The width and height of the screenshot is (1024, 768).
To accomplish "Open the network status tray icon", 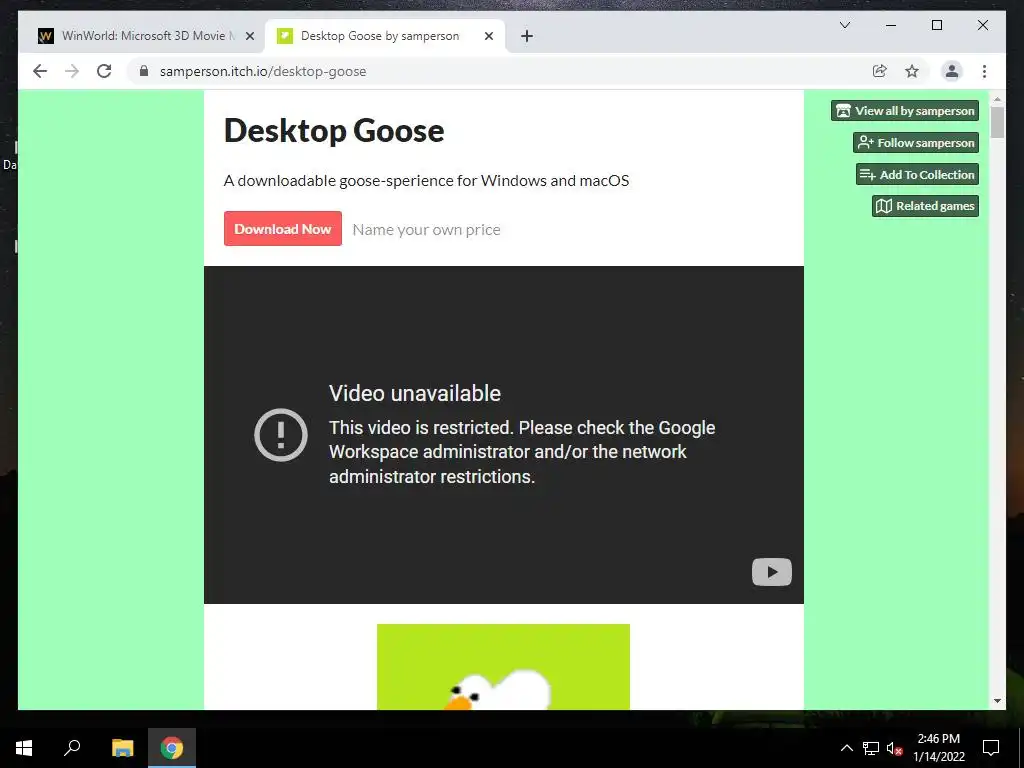I will (871, 748).
